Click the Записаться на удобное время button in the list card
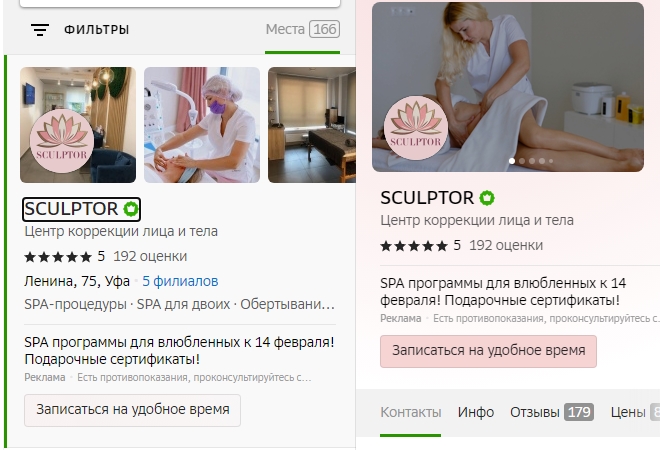The width and height of the screenshot is (660, 450). [x=132, y=410]
